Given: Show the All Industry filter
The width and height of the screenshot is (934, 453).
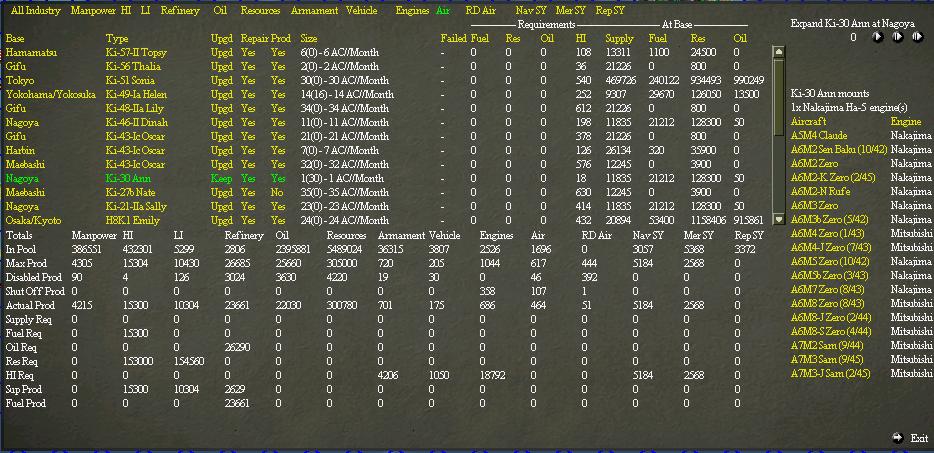Looking at the screenshot, I should pos(36,10).
